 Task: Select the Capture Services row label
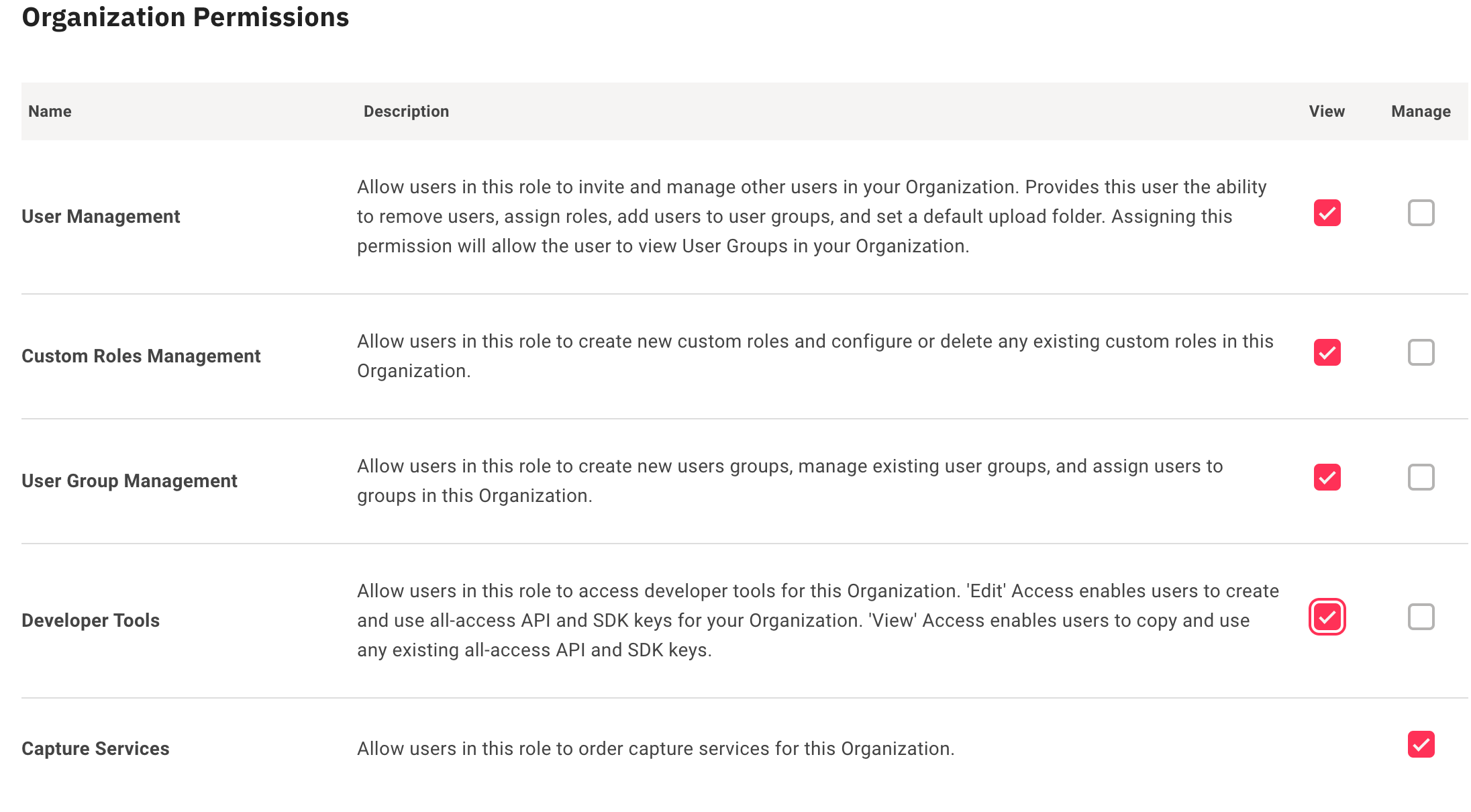point(95,748)
